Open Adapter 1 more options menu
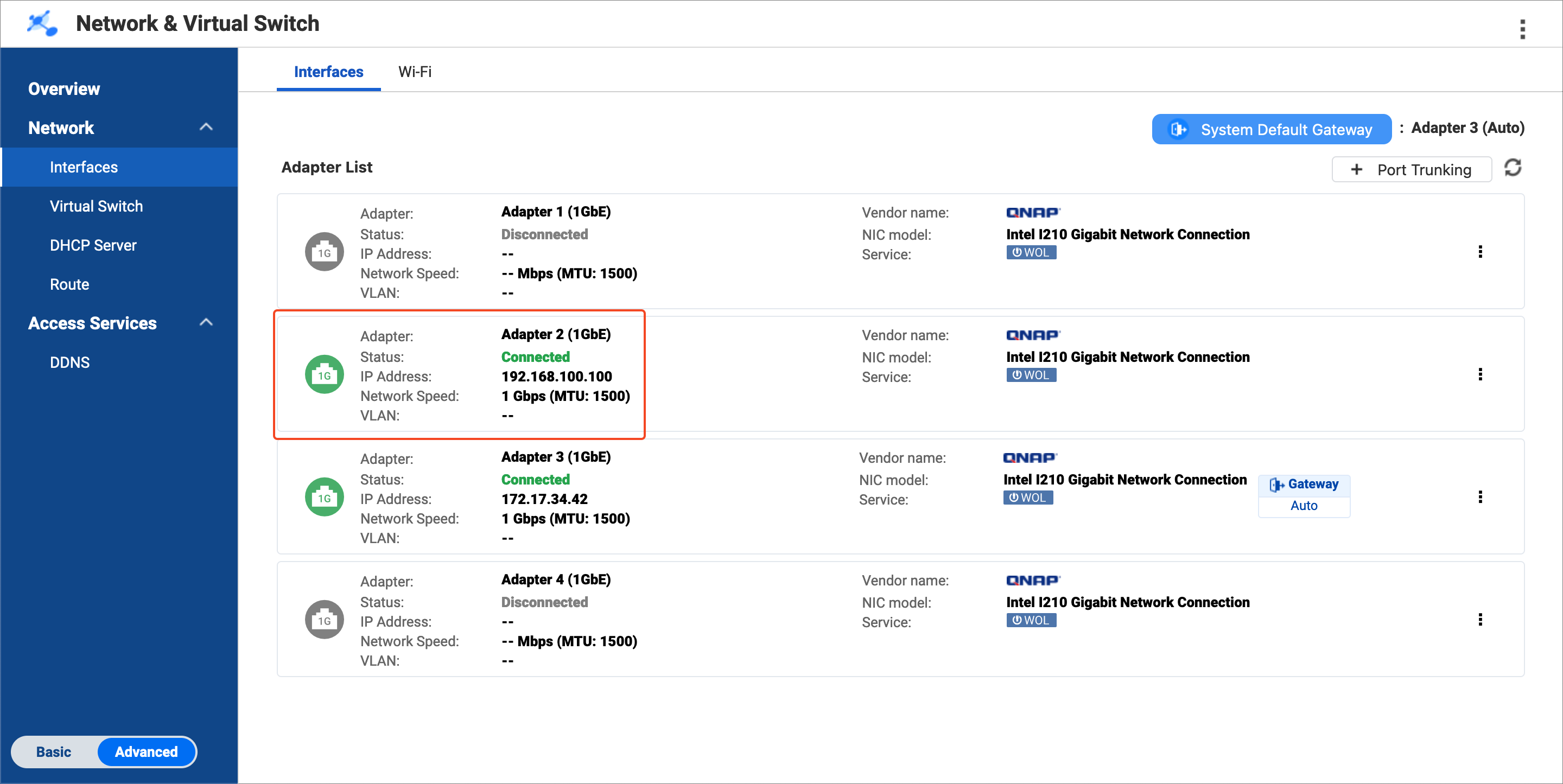 [x=1480, y=252]
